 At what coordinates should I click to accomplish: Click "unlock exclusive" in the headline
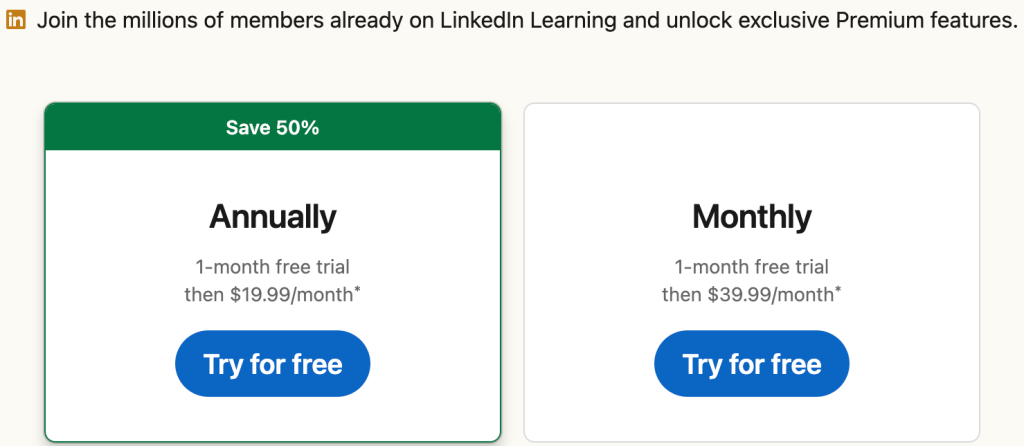(750, 21)
